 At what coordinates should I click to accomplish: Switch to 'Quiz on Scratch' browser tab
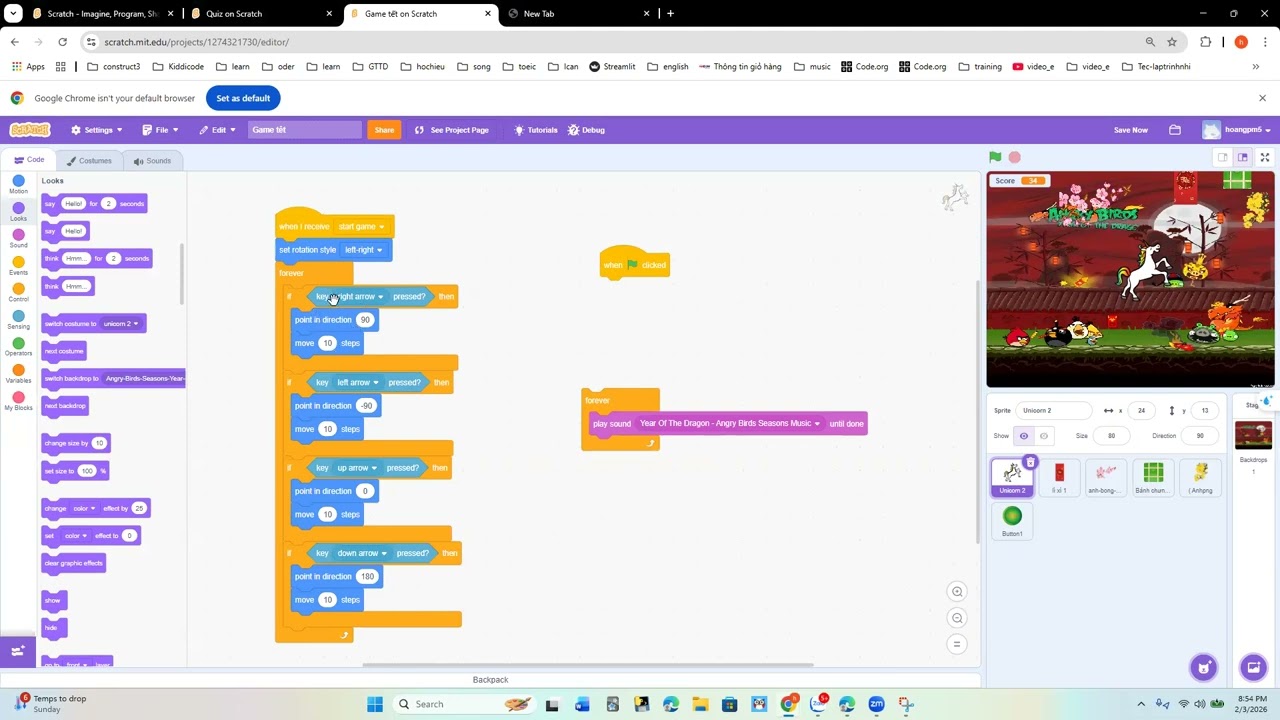click(264, 14)
